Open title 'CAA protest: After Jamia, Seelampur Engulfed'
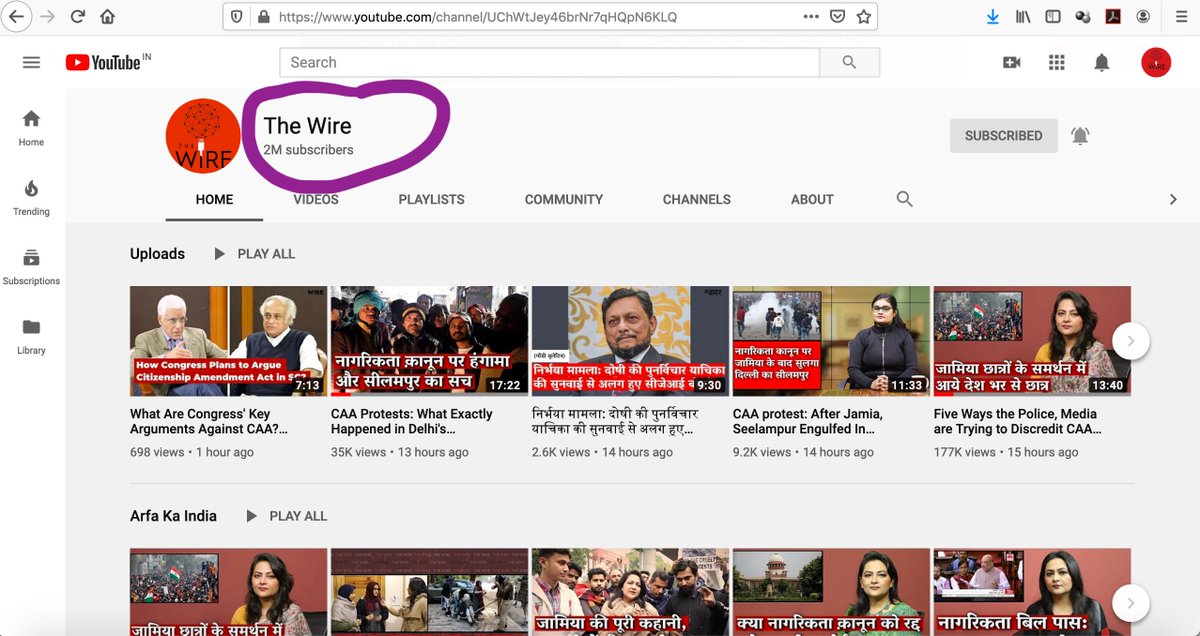This screenshot has width=1200, height=636. click(x=808, y=421)
